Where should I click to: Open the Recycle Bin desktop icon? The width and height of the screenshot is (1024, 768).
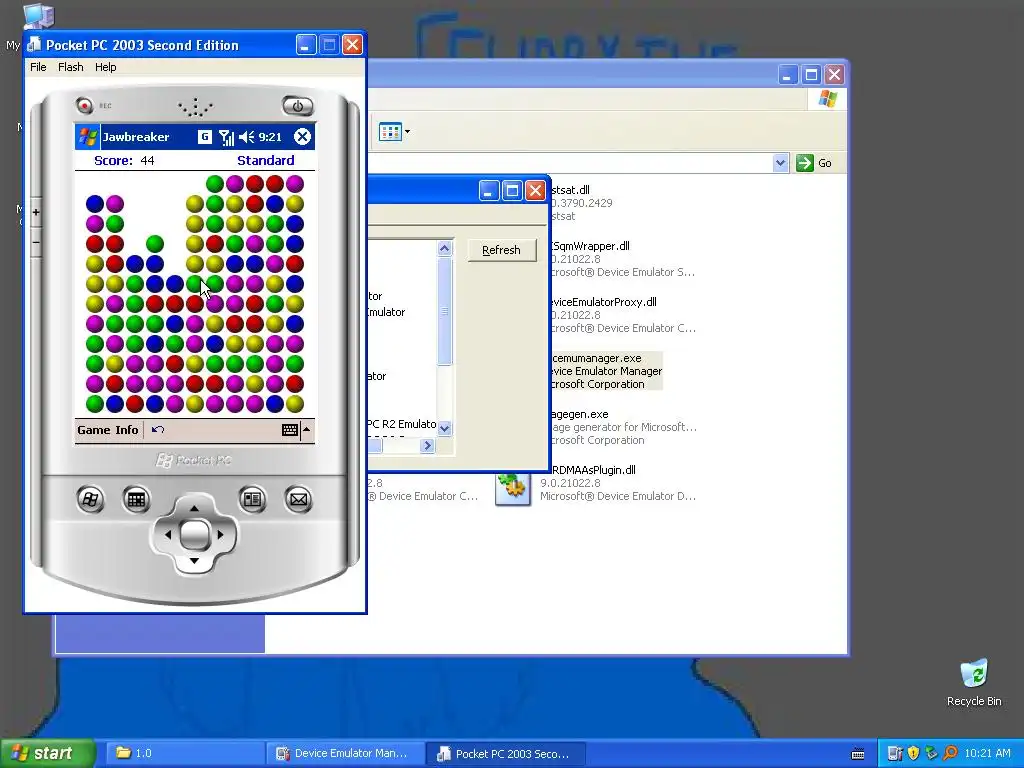point(974,683)
